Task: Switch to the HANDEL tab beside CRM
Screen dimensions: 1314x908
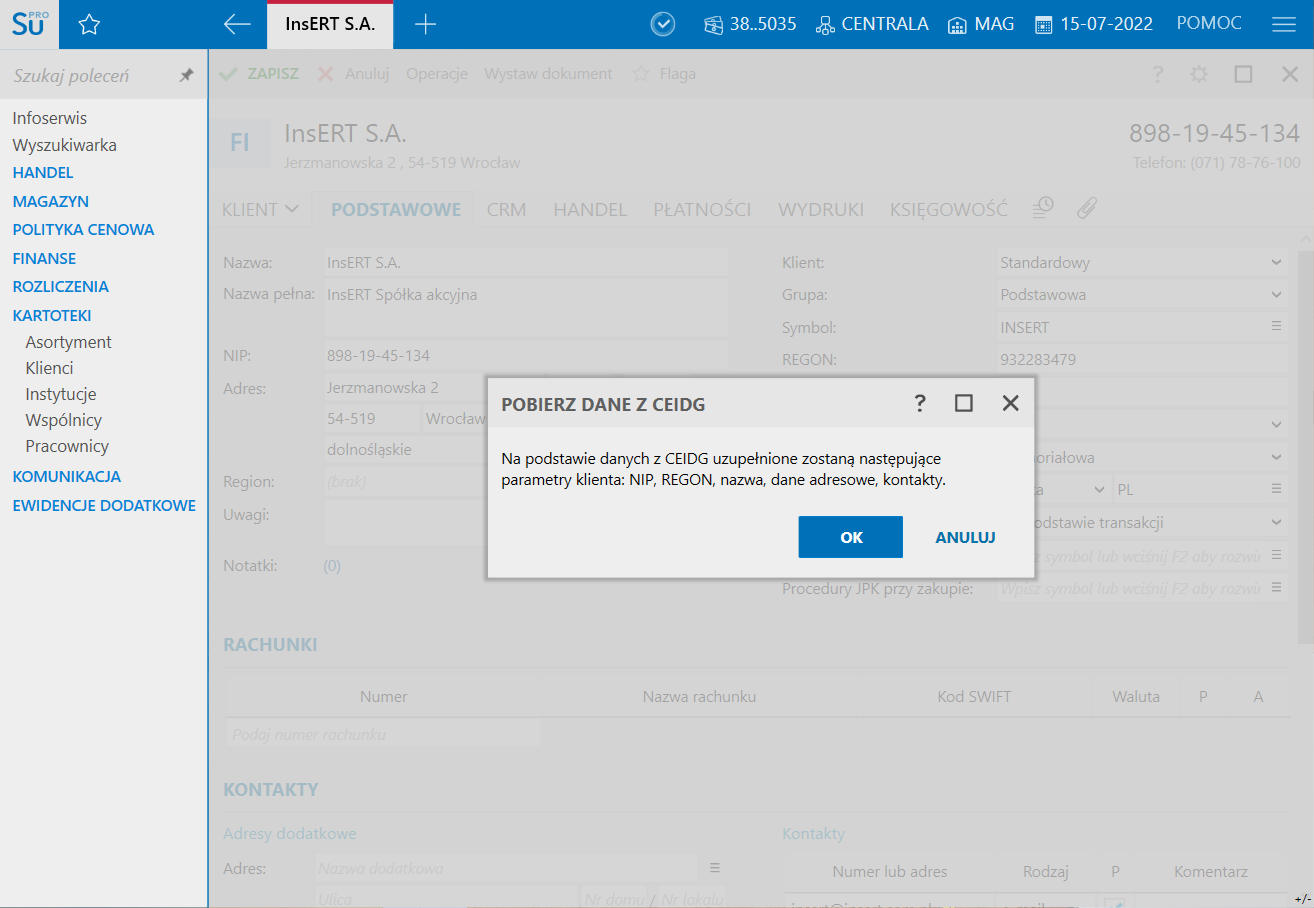Action: click(x=590, y=209)
